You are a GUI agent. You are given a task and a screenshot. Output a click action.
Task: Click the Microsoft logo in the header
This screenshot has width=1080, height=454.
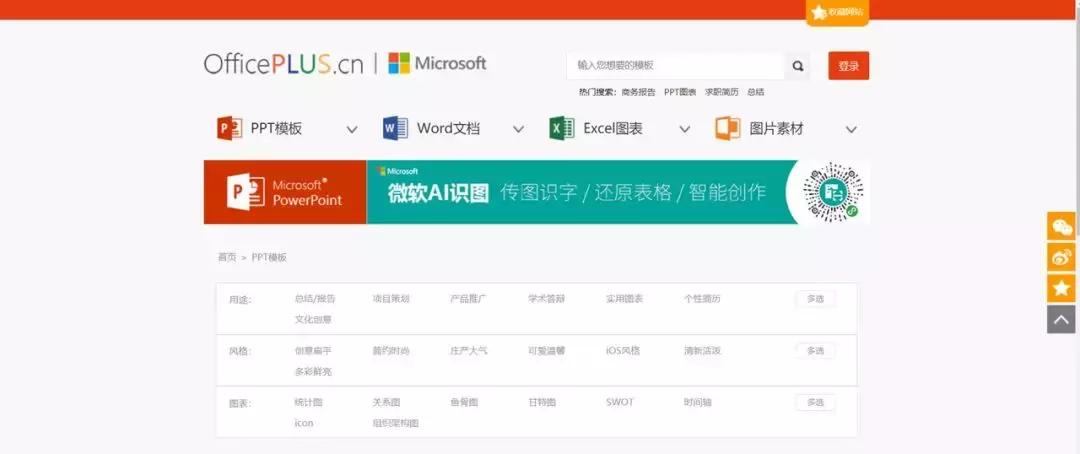click(437, 63)
